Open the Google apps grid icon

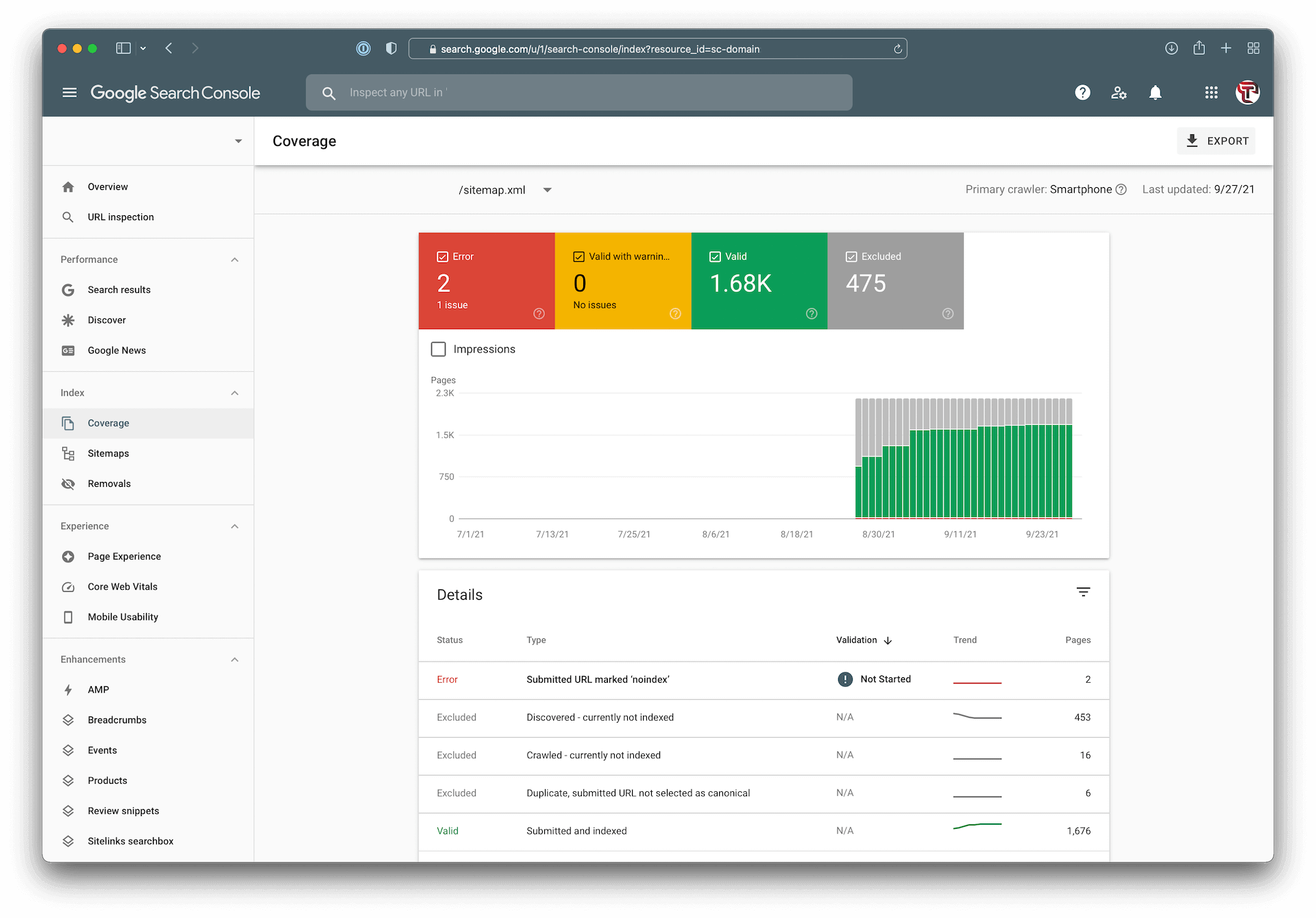pyautogui.click(x=1211, y=93)
